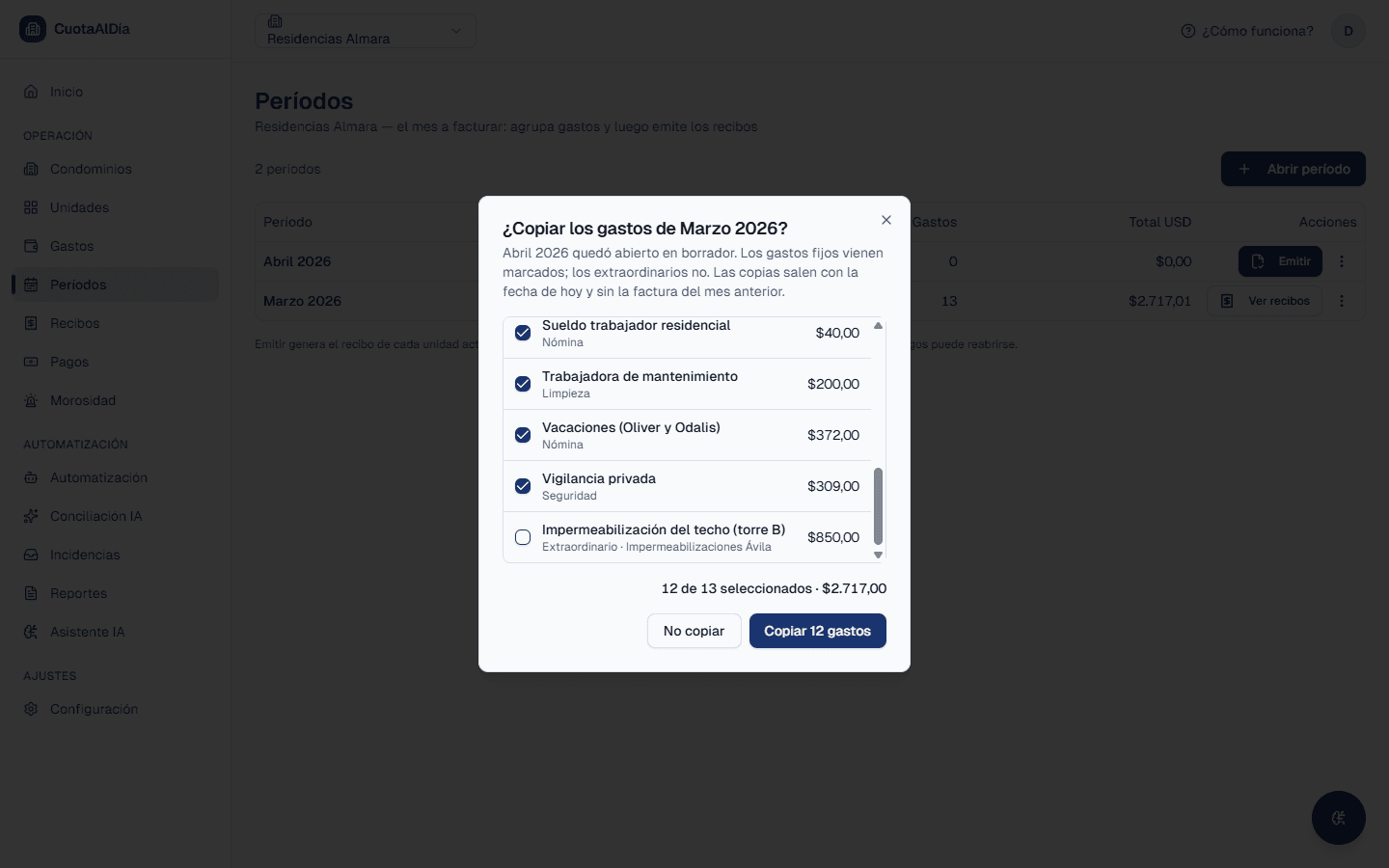Open Incidencias via its inbox icon

pyautogui.click(x=31, y=555)
